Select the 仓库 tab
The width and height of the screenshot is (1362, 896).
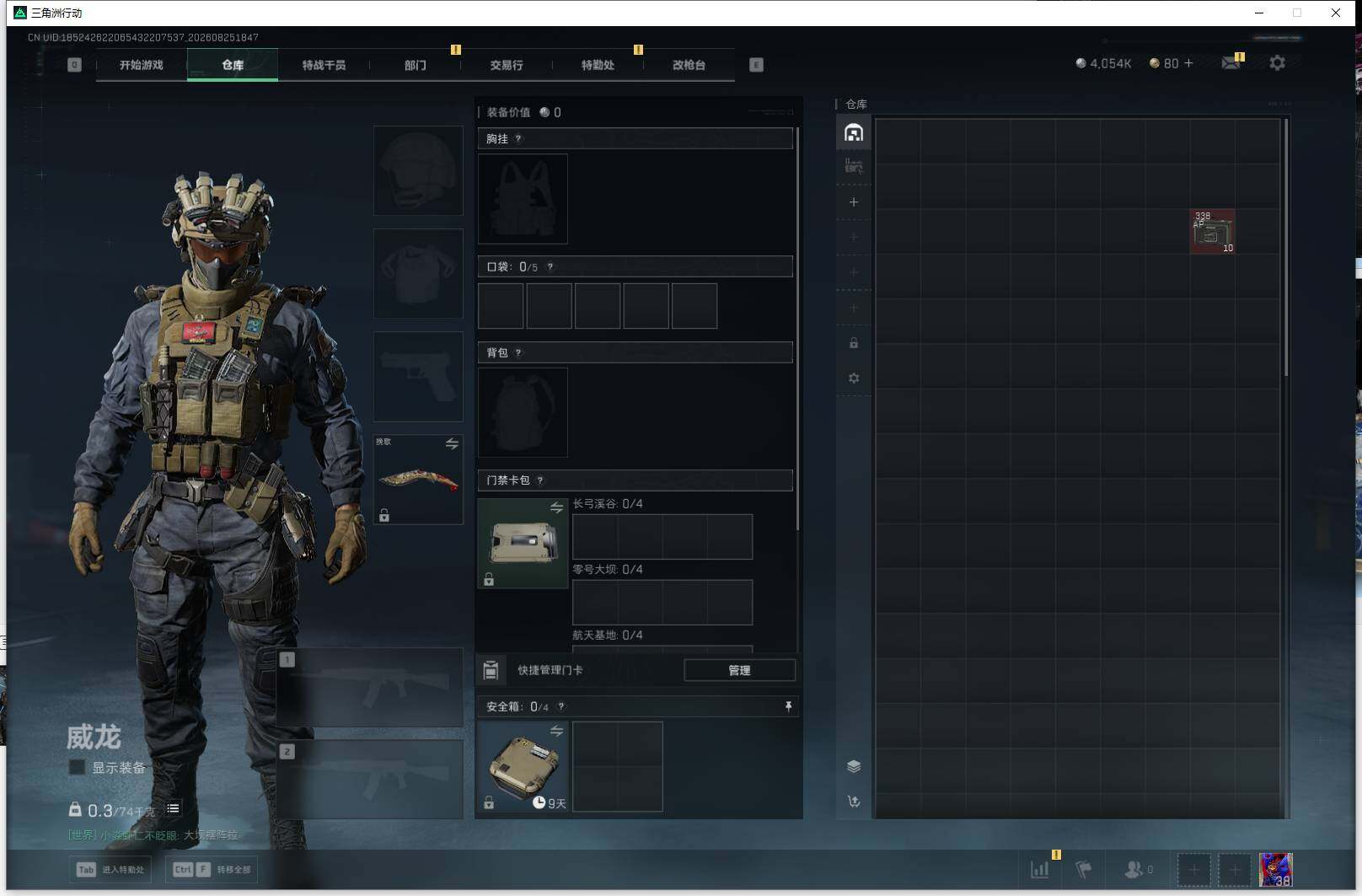tap(233, 65)
